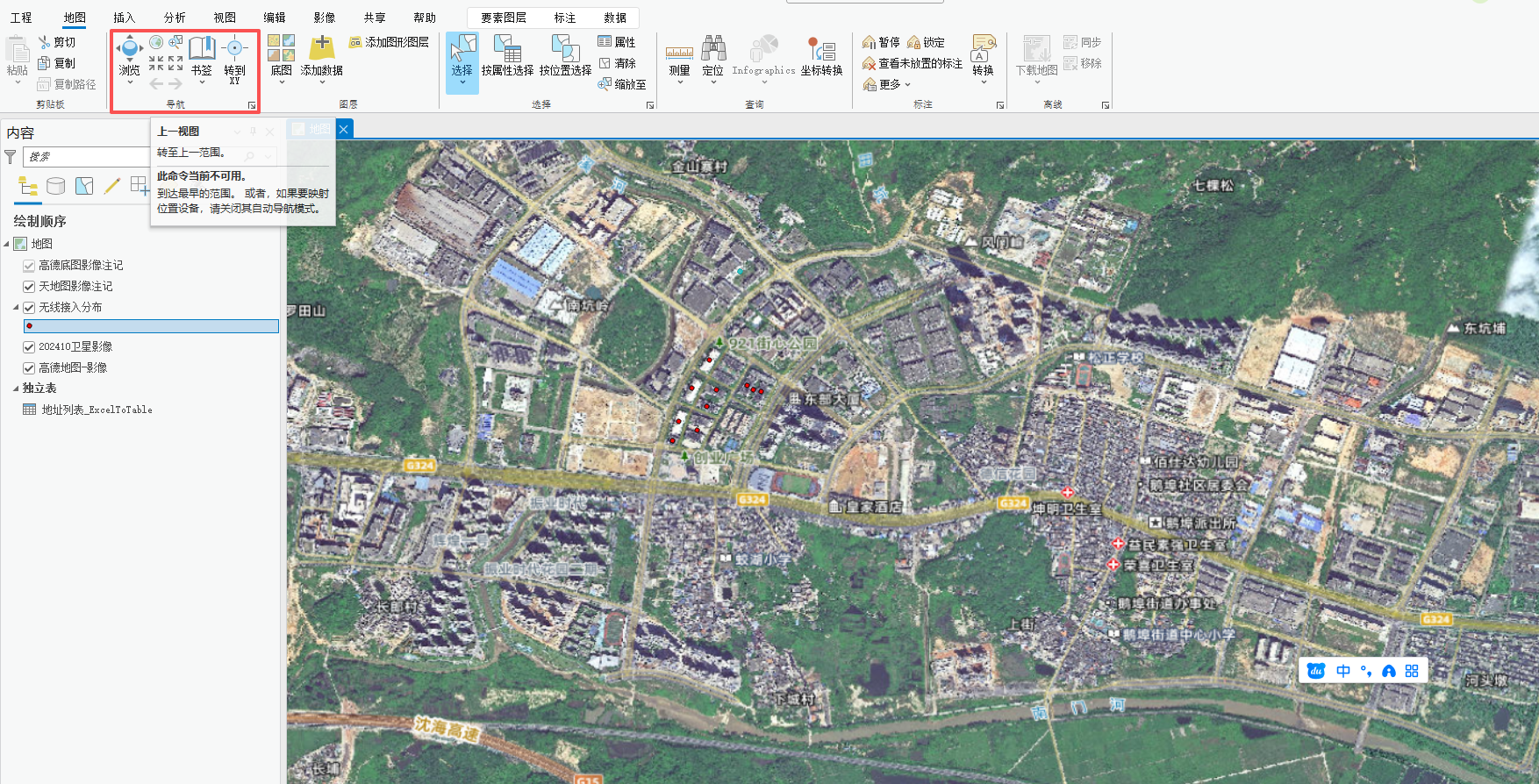This screenshot has height=784, width=1539.
Task: Open the 添加数据 dropdown arrow
Action: (x=322, y=82)
